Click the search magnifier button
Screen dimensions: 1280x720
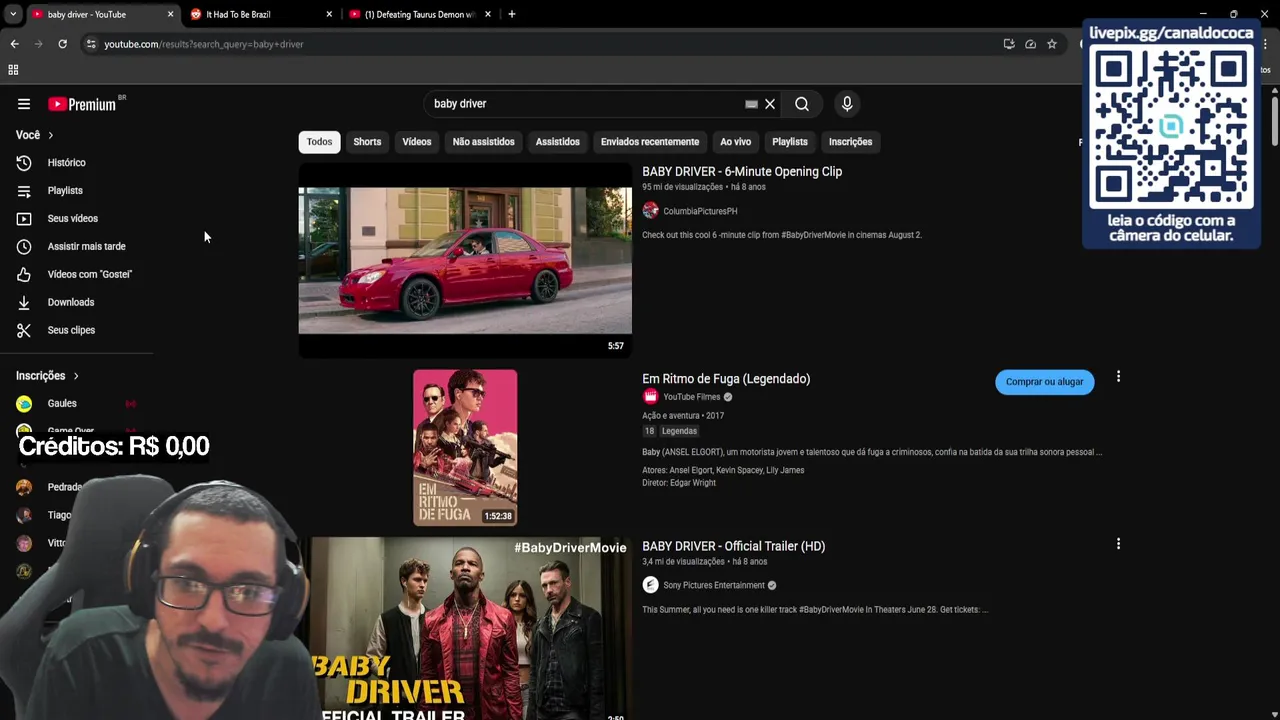(802, 104)
